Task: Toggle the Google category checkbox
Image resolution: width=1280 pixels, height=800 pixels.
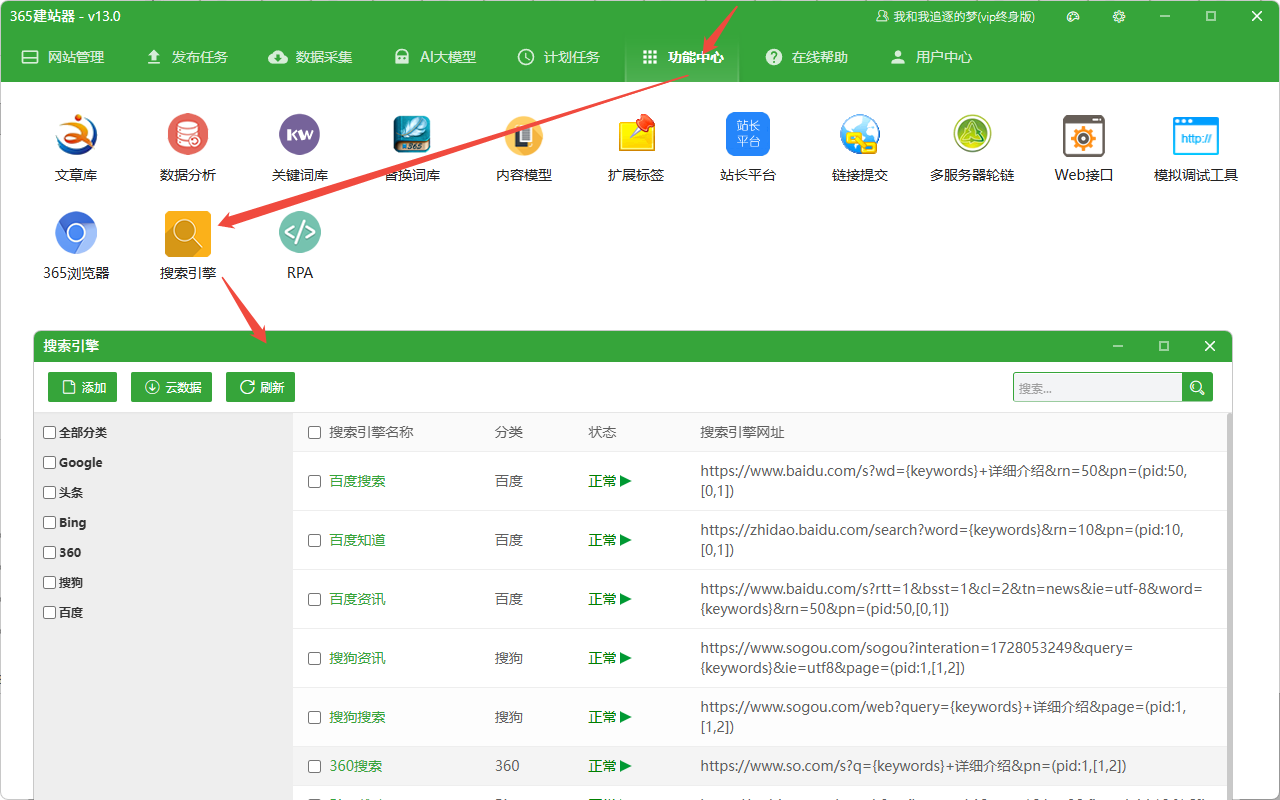Action: tap(50, 463)
